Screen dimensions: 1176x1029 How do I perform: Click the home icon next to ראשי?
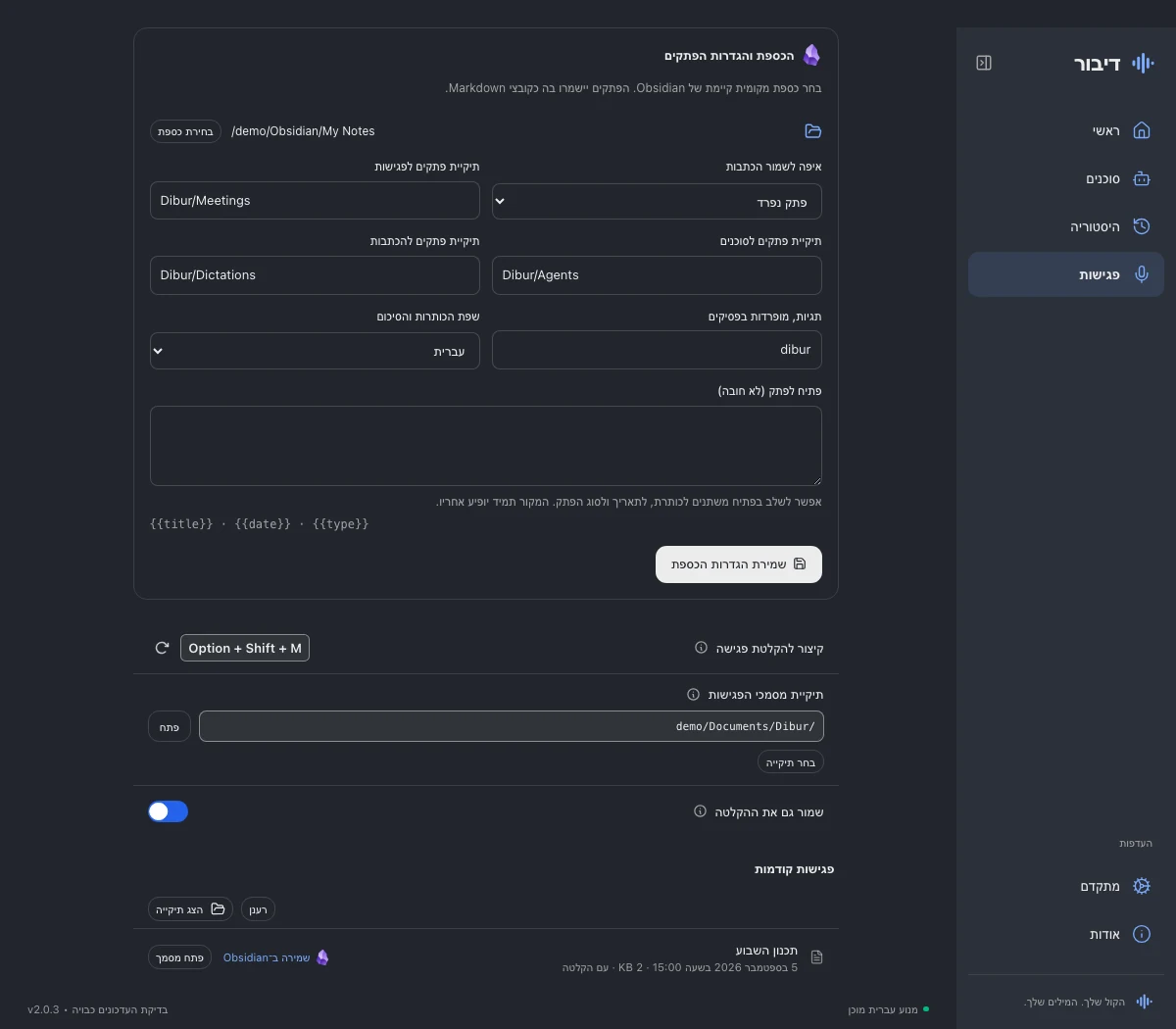click(x=1142, y=130)
